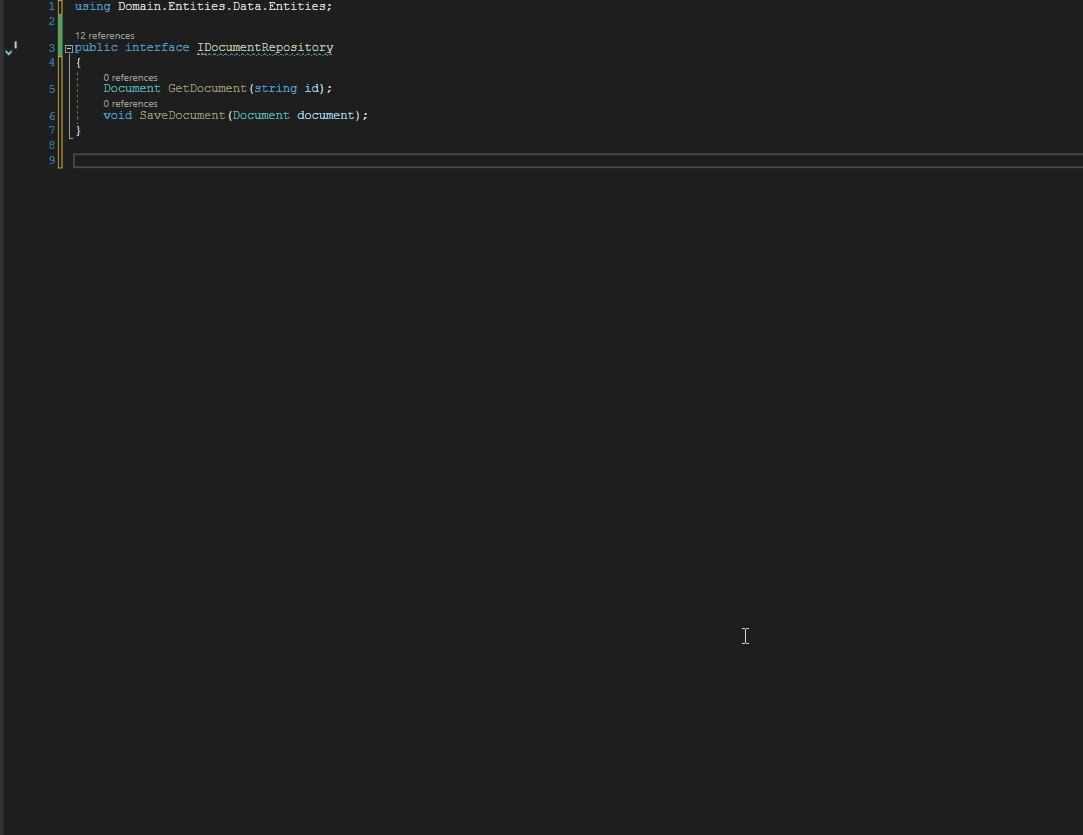Click the "string" type in GetDocument
The width and height of the screenshot is (1083, 835).
[x=275, y=88]
